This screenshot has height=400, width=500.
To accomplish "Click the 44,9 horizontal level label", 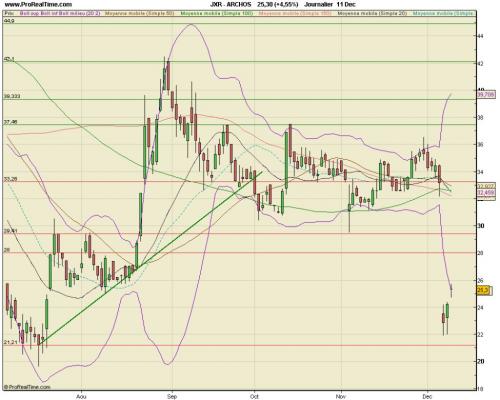I will pyautogui.click(x=8, y=21).
